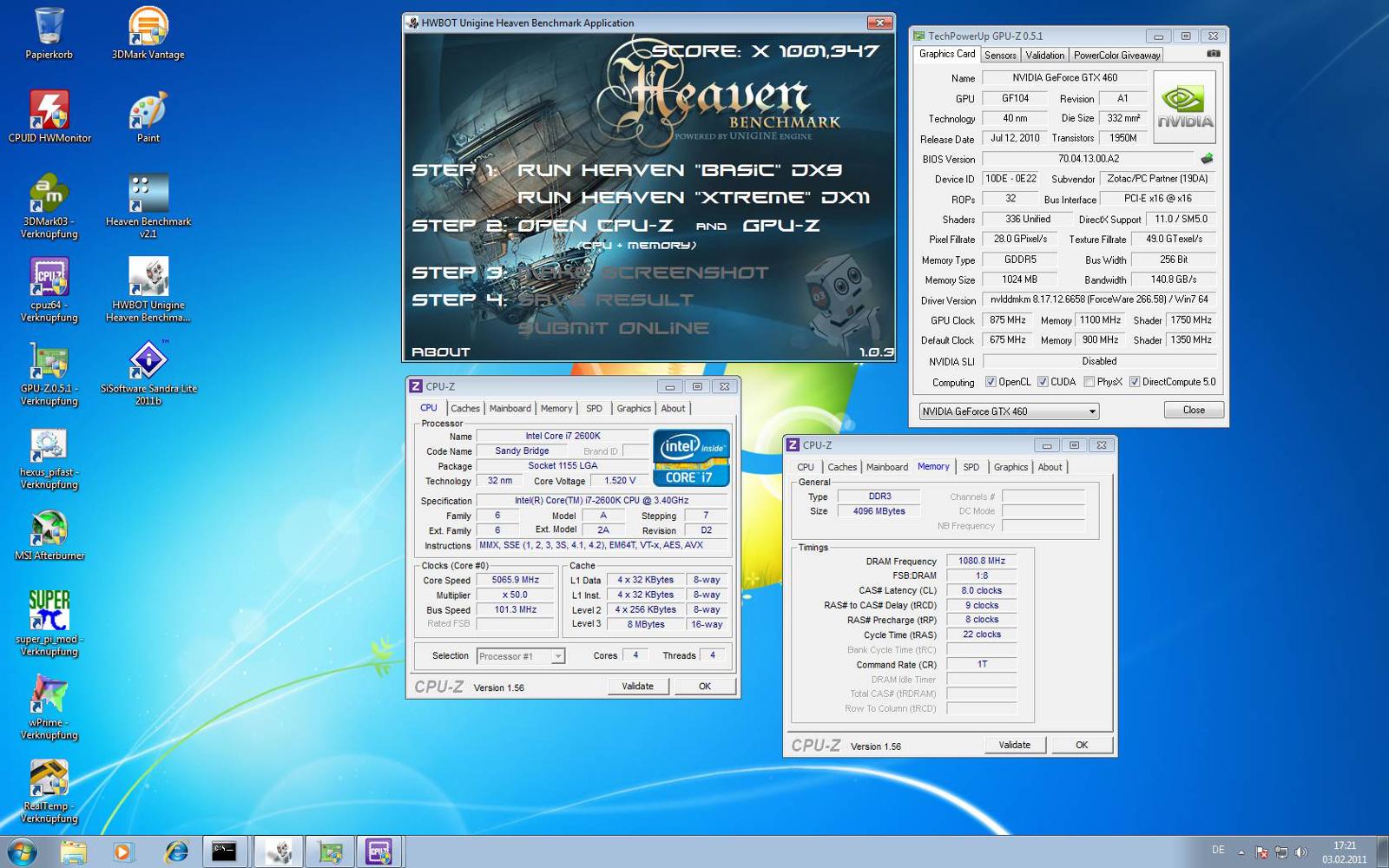Click ABOUT in HWBOT Heaven window

tap(441, 352)
